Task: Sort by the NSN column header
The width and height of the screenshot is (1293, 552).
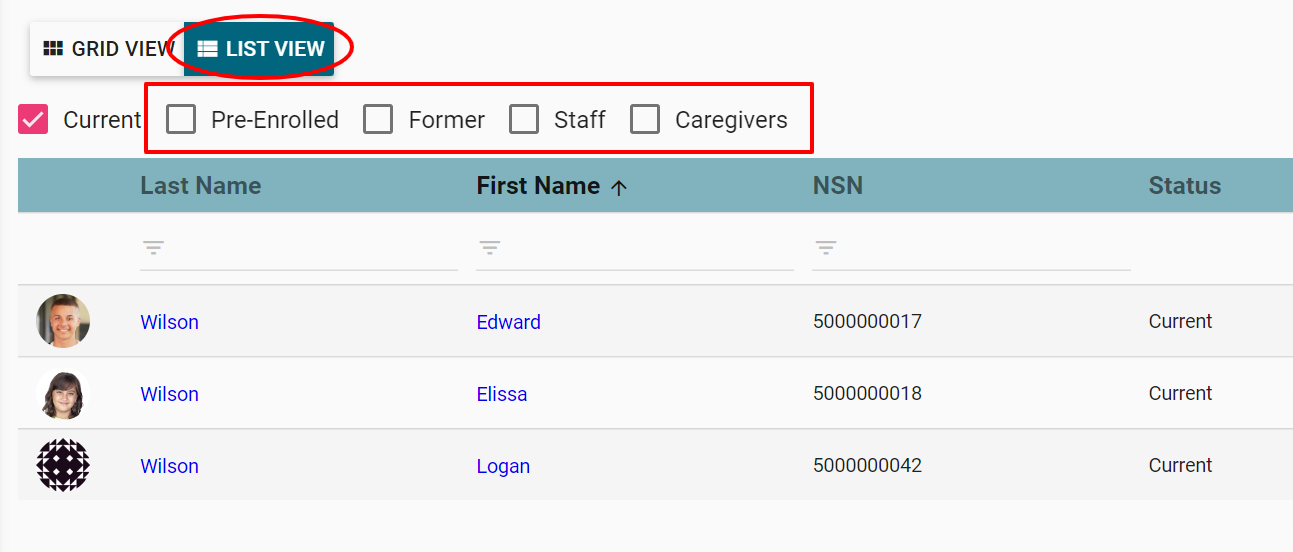Action: pos(837,186)
